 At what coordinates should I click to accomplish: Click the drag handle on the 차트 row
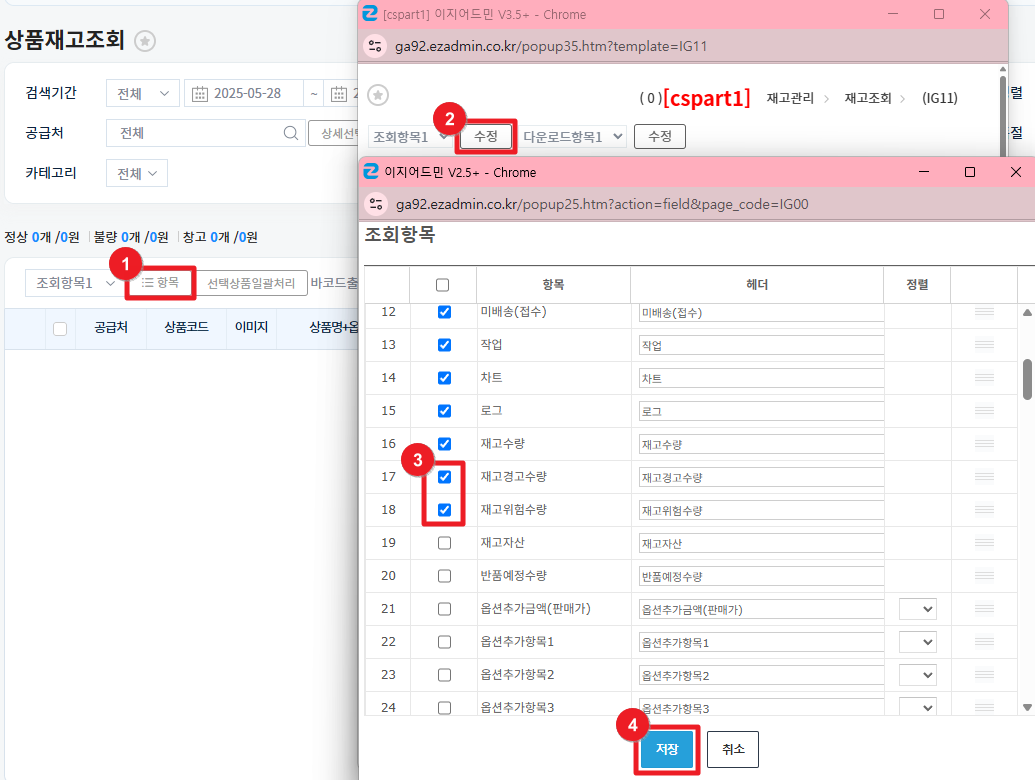(x=984, y=378)
